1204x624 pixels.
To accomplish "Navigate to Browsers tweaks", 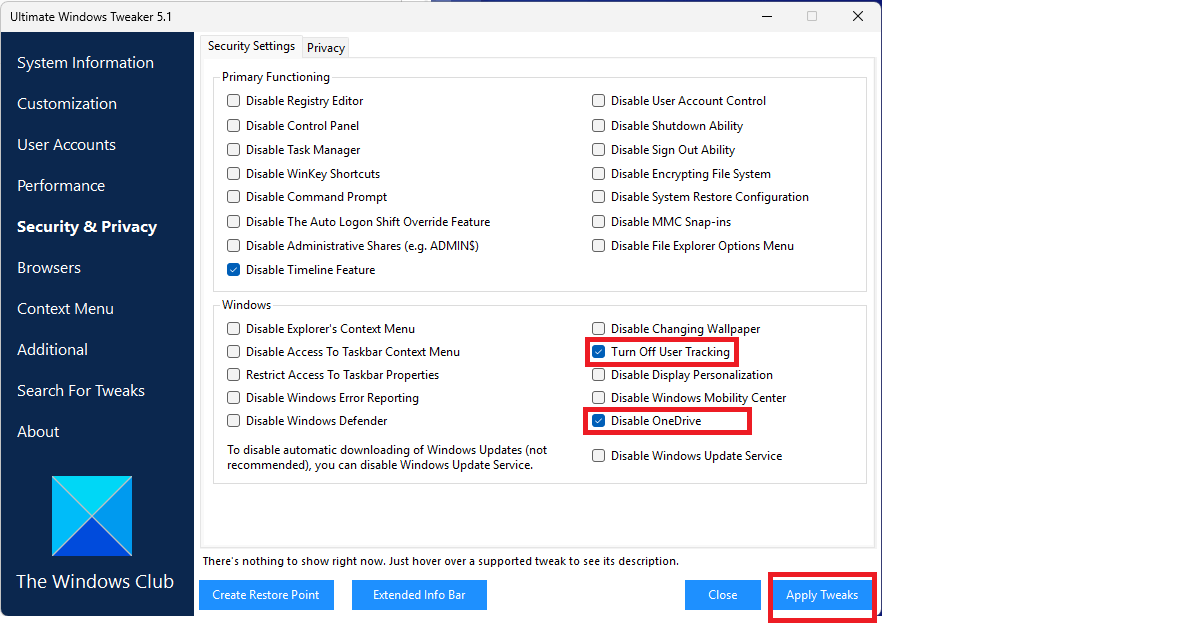I will pyautogui.click(x=49, y=268).
